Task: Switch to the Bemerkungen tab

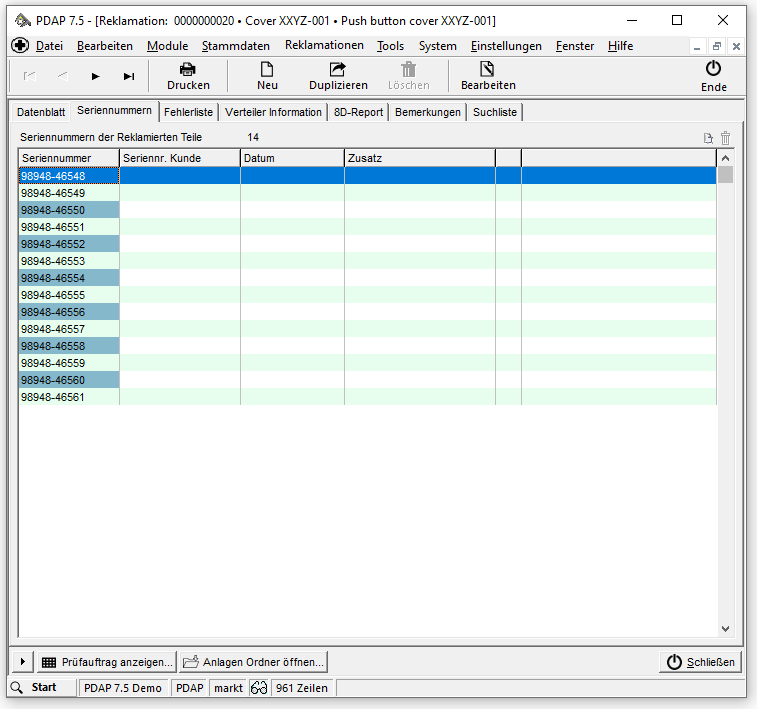Action: point(428,112)
